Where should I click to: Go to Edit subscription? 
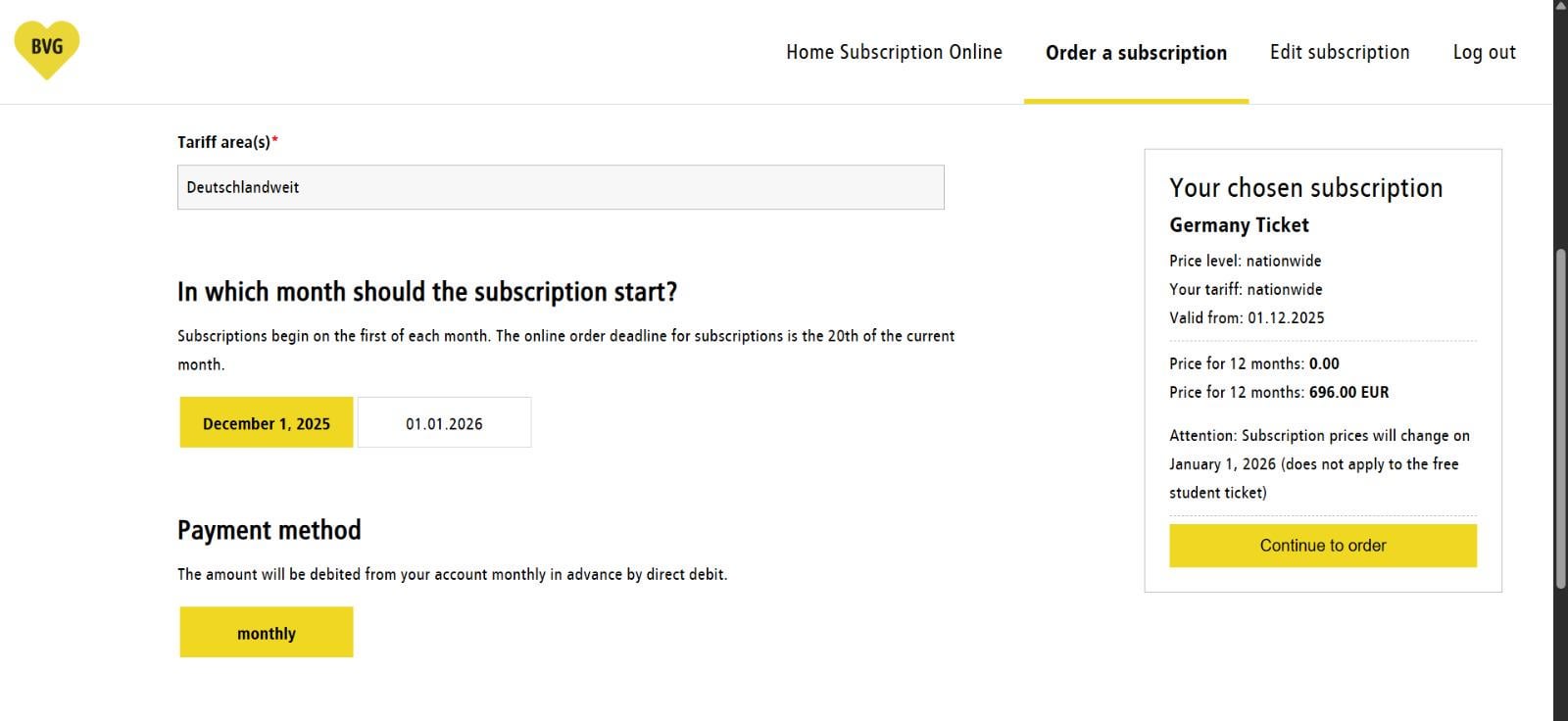coord(1340,52)
